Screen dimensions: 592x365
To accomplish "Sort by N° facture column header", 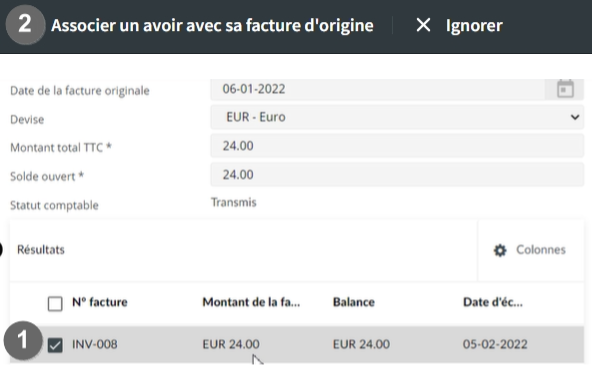I will pyautogui.click(x=100, y=302).
